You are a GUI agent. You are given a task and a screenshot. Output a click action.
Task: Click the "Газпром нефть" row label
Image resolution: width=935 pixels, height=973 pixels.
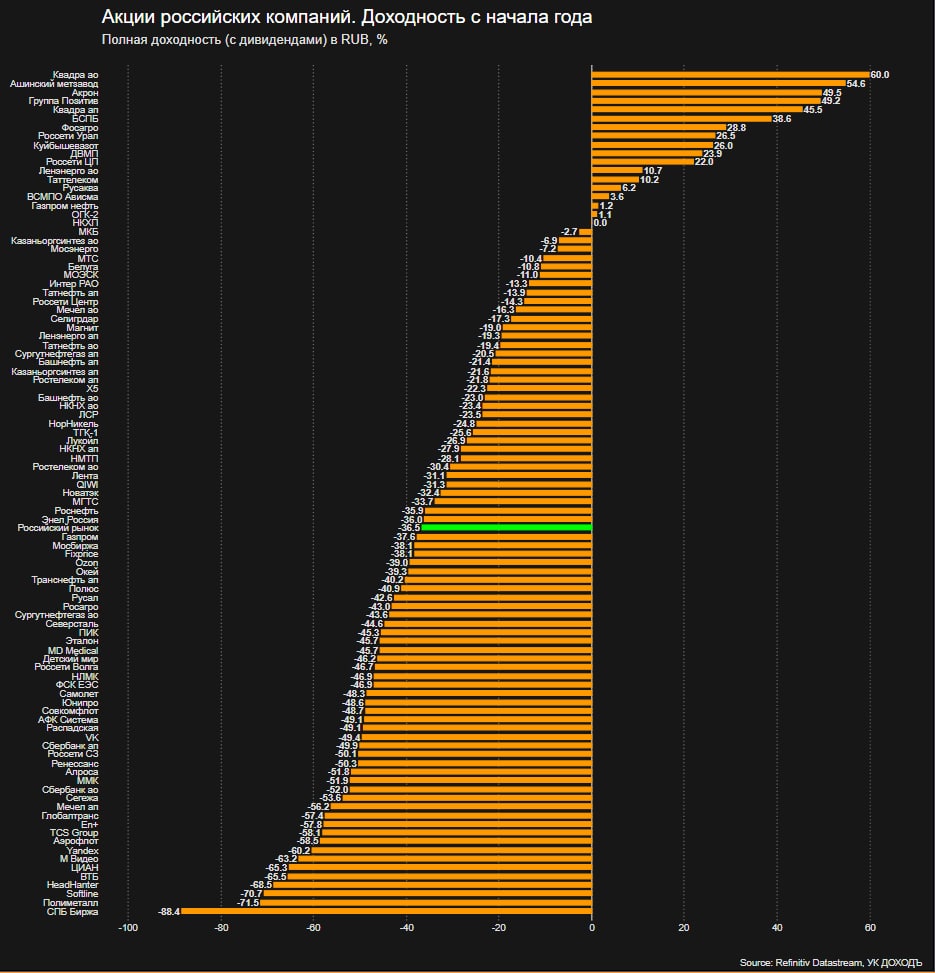click(65, 206)
